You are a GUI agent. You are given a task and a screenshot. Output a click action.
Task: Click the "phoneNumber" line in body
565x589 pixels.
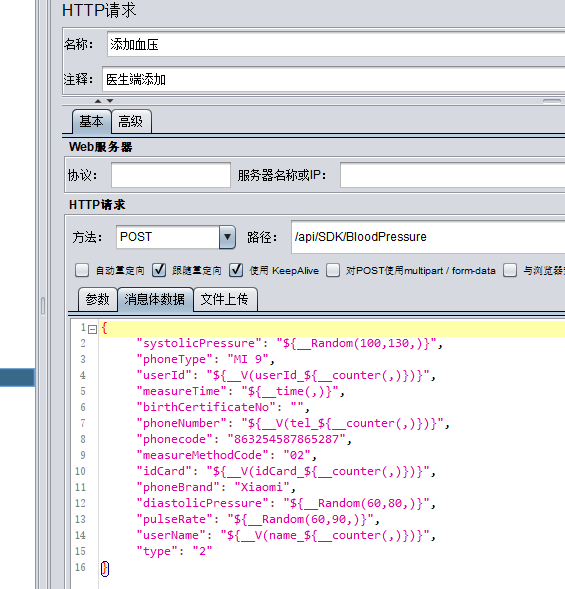click(x=293, y=423)
